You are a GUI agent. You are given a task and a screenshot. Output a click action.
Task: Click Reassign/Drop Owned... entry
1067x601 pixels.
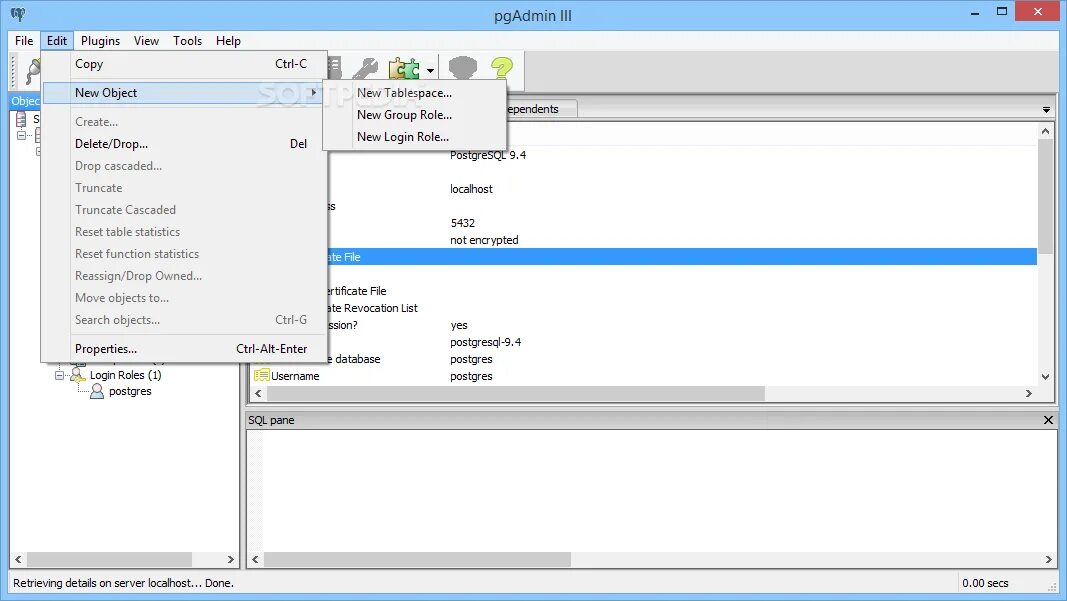[185, 276]
